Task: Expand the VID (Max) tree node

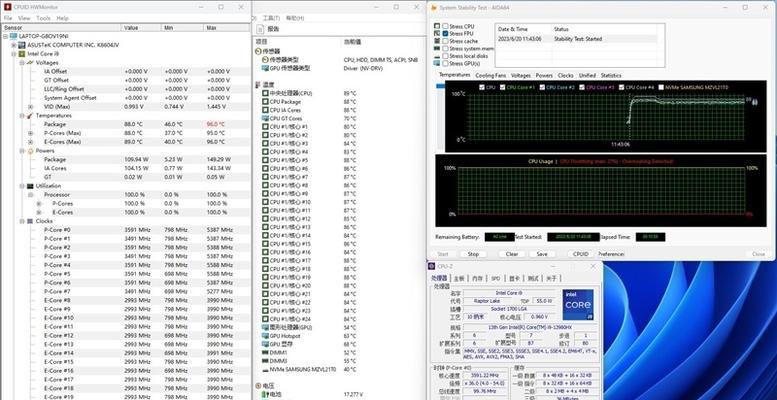Action: 30,107
